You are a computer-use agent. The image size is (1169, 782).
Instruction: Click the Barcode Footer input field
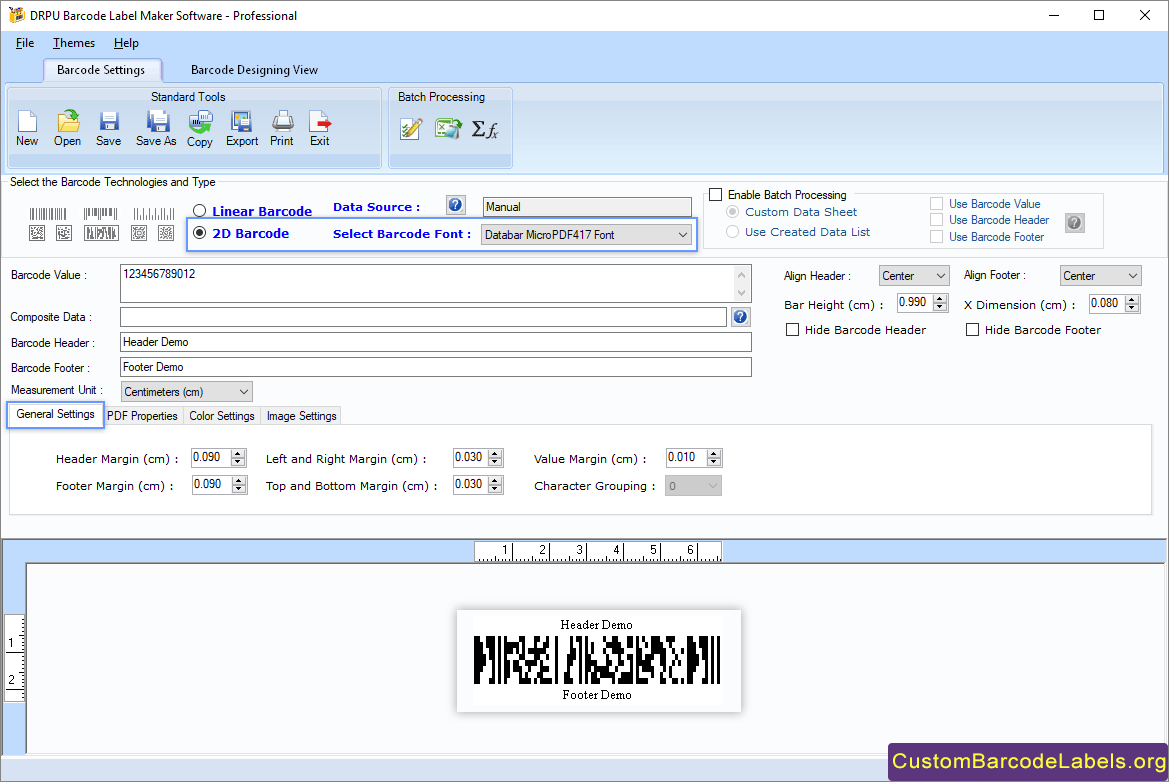tap(435, 367)
